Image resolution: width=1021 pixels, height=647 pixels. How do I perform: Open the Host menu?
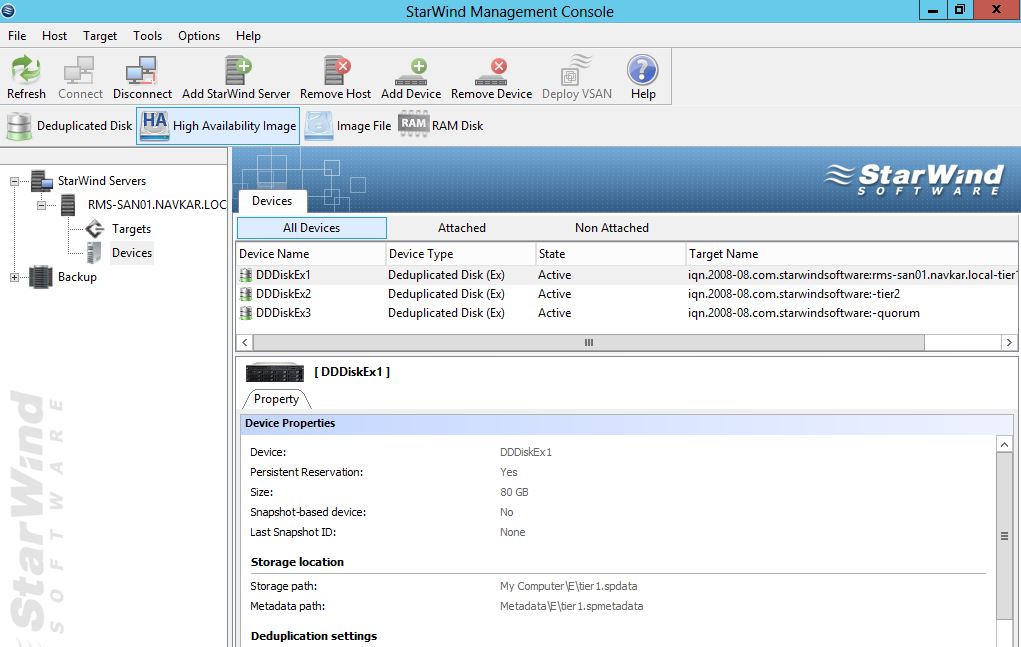click(x=55, y=36)
